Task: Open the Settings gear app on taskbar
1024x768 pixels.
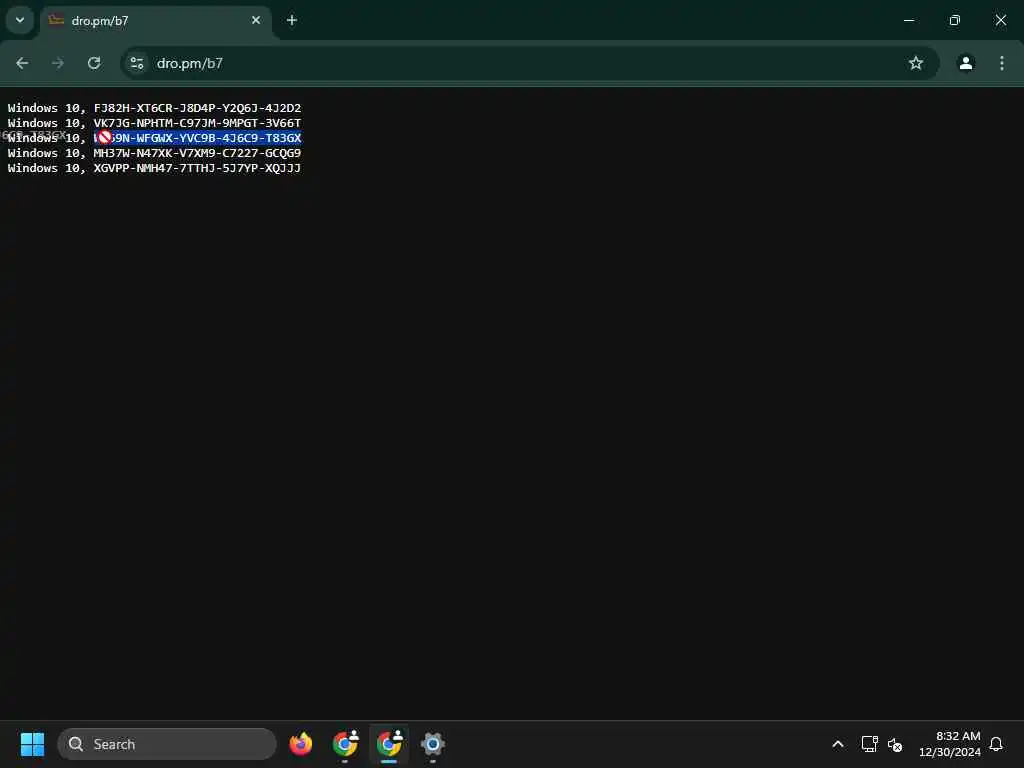Action: (433, 744)
